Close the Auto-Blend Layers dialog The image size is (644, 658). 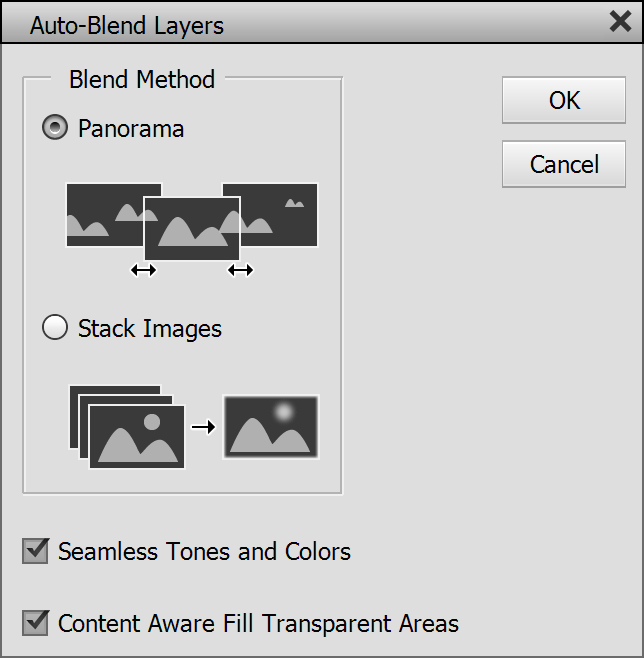tap(620, 23)
